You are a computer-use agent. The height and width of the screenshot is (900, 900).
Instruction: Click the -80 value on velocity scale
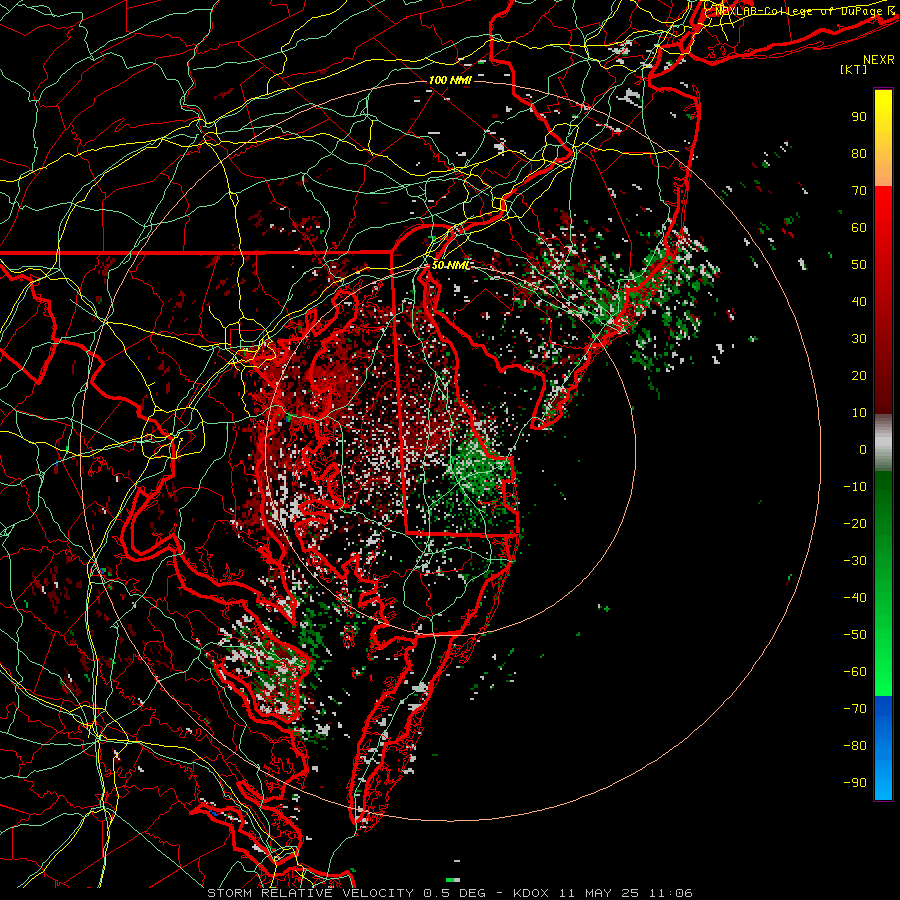tap(855, 746)
